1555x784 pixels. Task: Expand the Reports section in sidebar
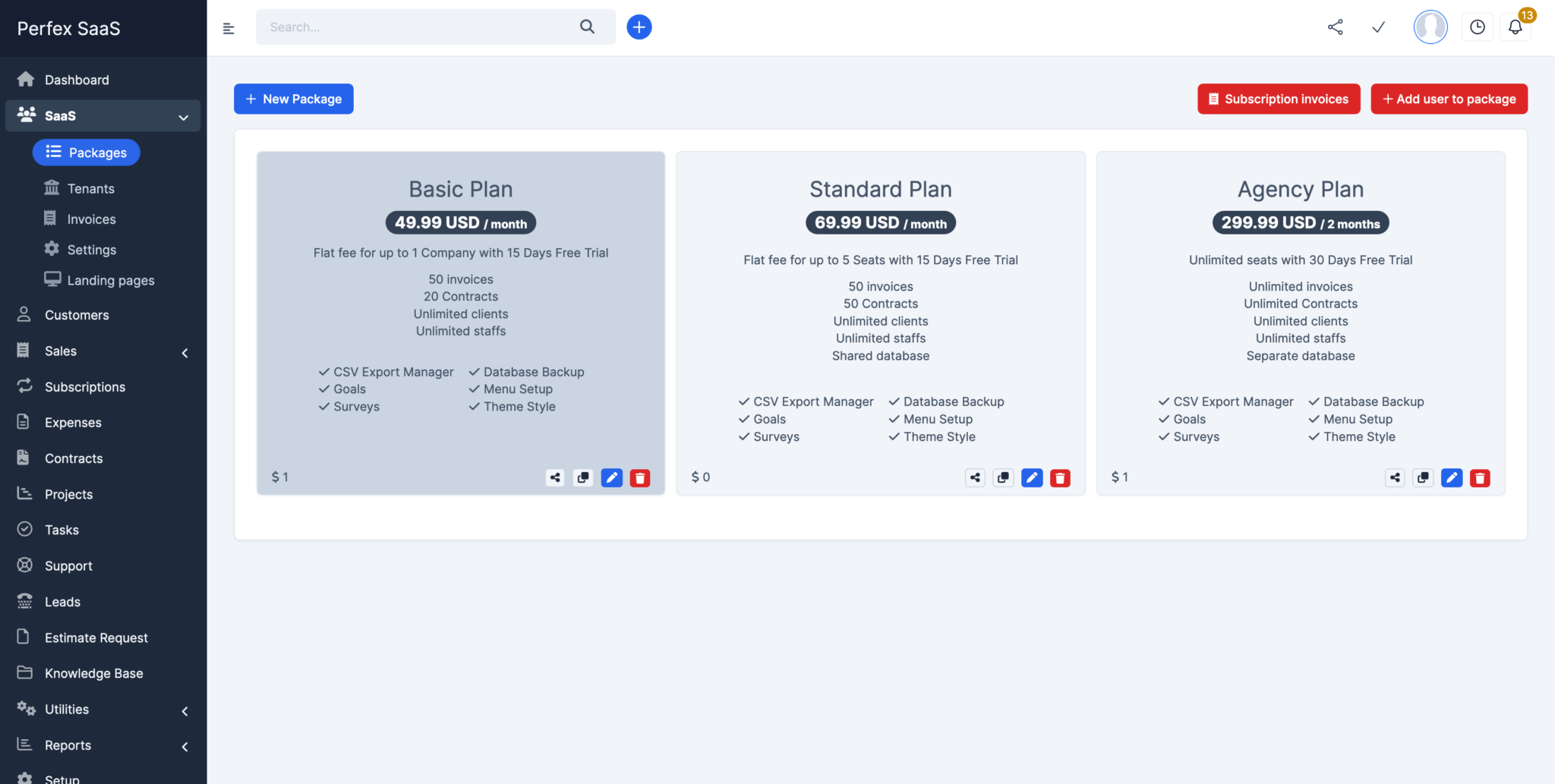[185, 747]
